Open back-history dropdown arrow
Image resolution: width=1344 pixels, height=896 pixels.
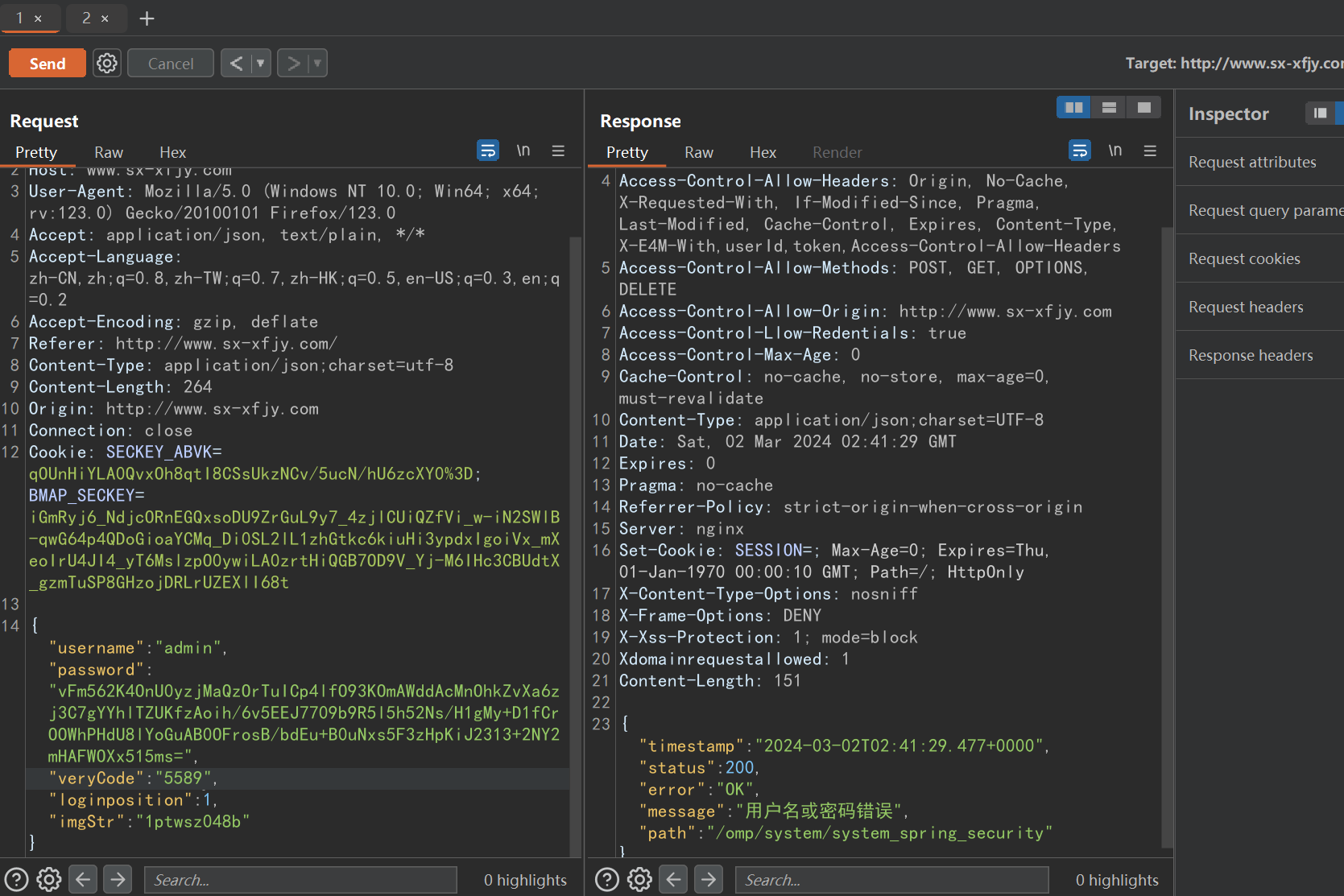260,63
